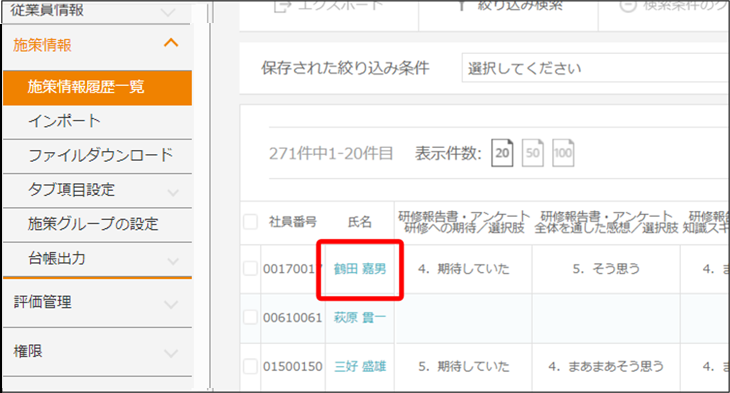The width and height of the screenshot is (730, 393).
Task: Open employee link 鶴田 嘉男
Action: pos(360,269)
